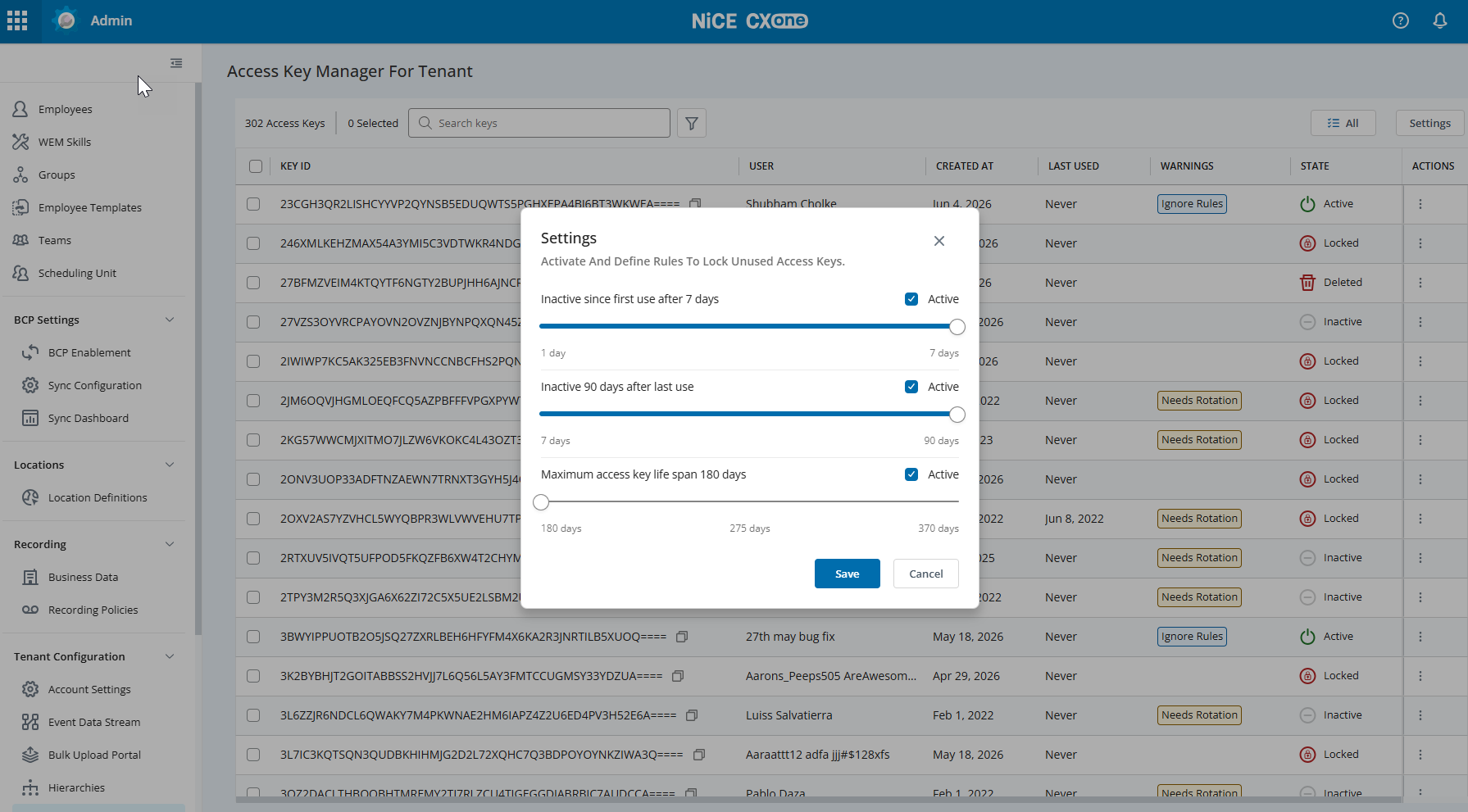Copy key ID starting with 3BWYIPPUOTB

pyautogui.click(x=681, y=637)
